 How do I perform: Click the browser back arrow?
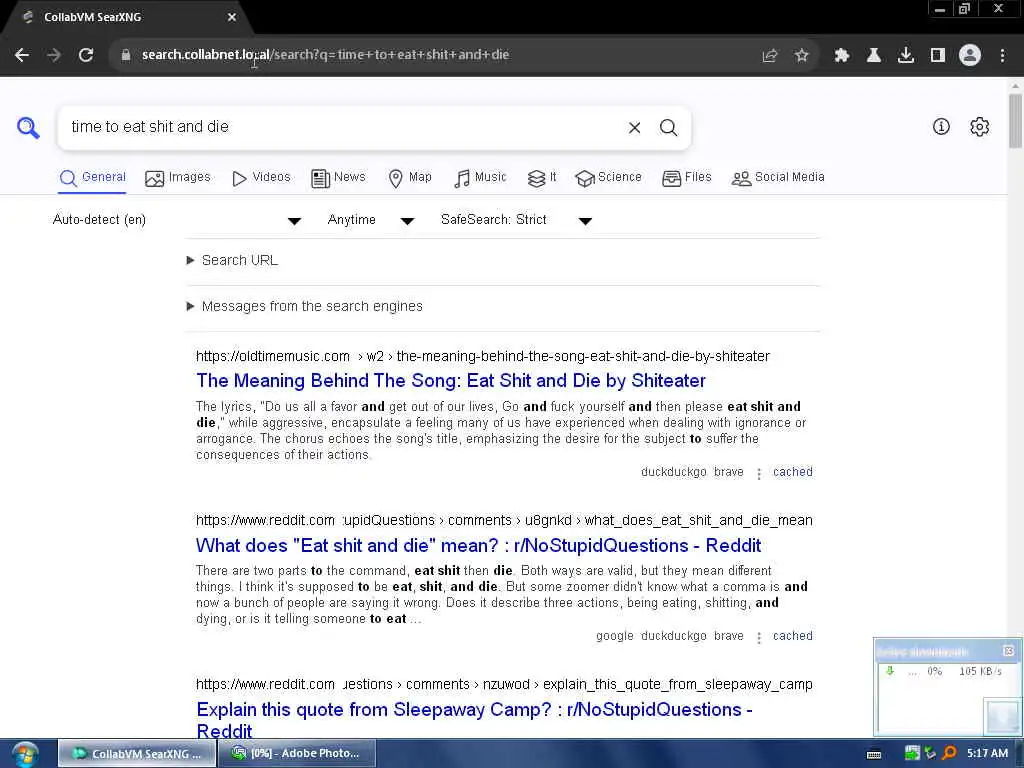(x=22, y=55)
